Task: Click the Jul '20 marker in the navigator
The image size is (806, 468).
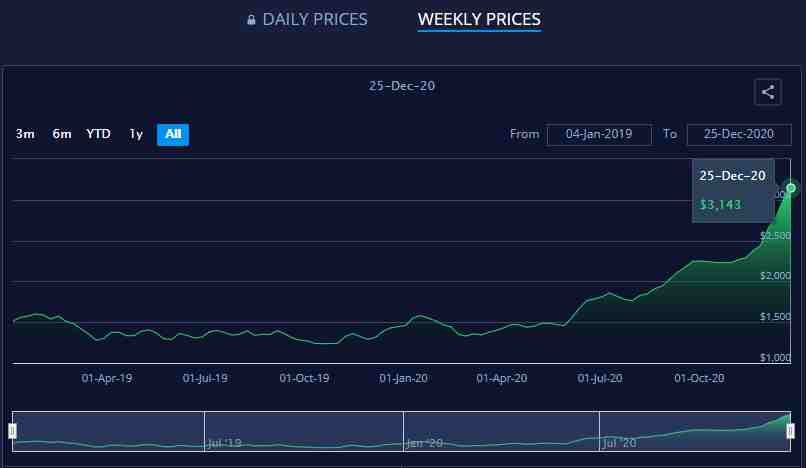Action: tap(620, 441)
